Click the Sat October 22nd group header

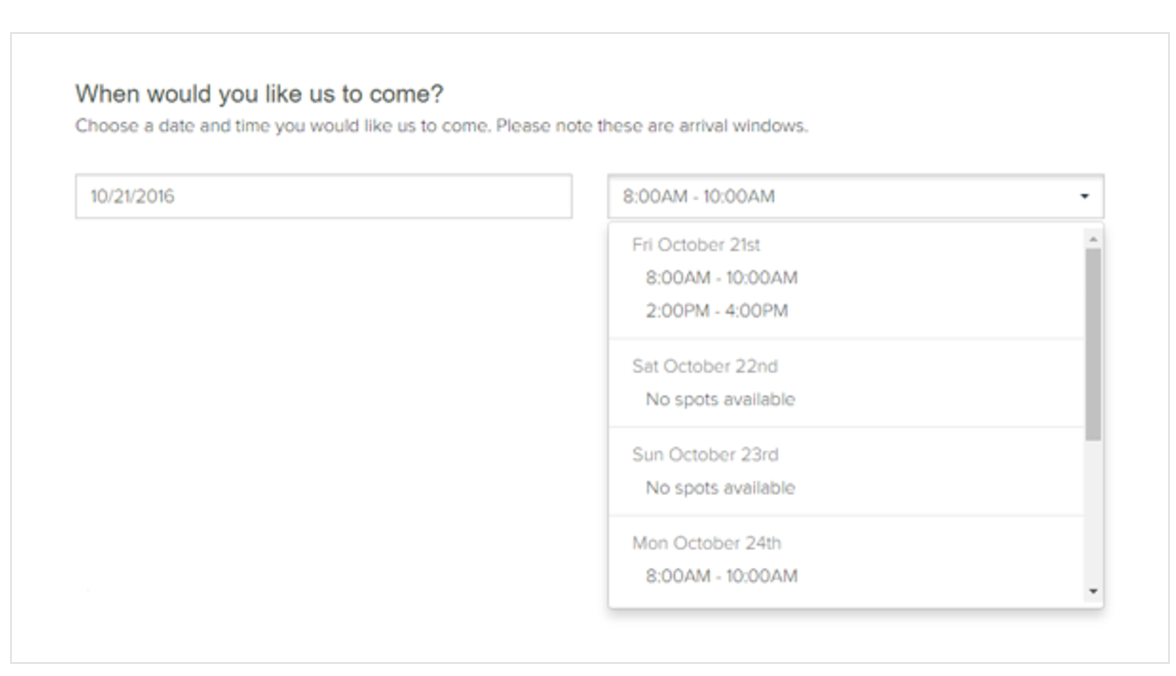point(705,367)
